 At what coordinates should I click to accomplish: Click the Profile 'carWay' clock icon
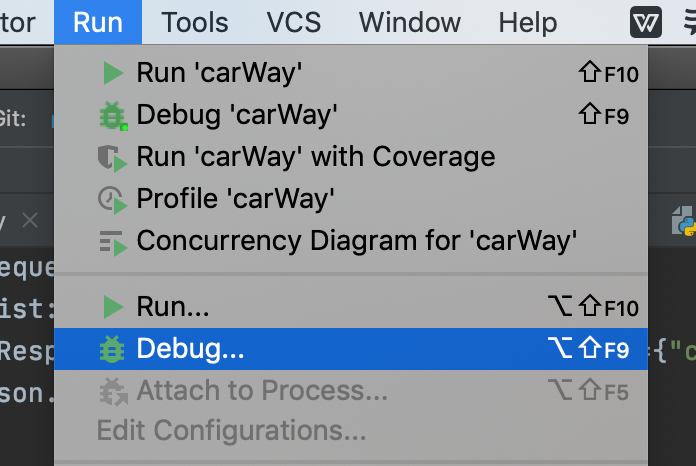pyautogui.click(x=112, y=199)
